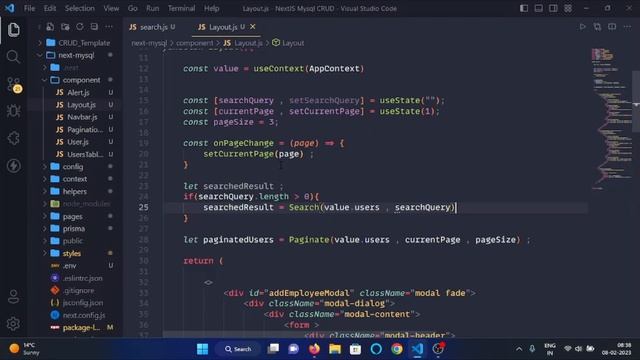
Task: Open the View menu
Action: pyautogui.click(x=111, y=8)
